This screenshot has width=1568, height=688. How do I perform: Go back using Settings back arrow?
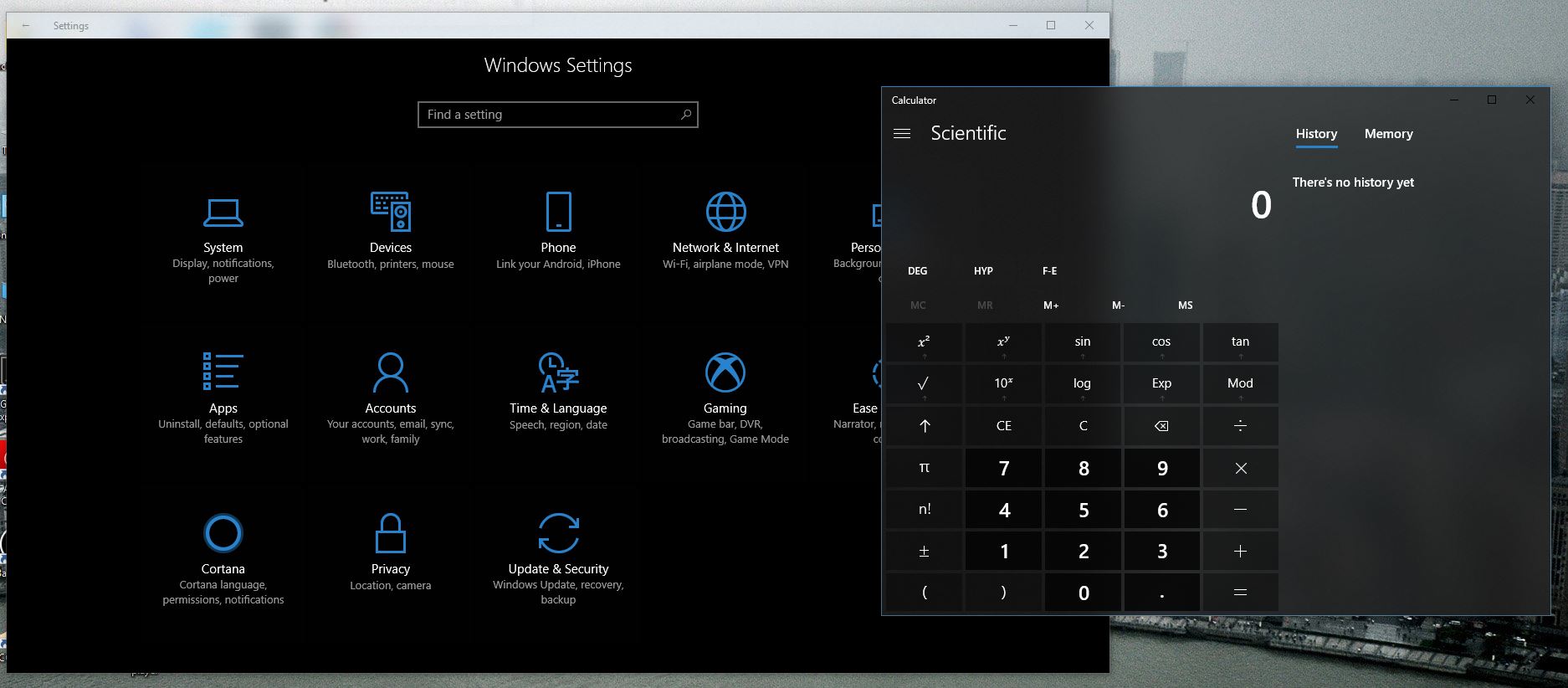coord(26,26)
